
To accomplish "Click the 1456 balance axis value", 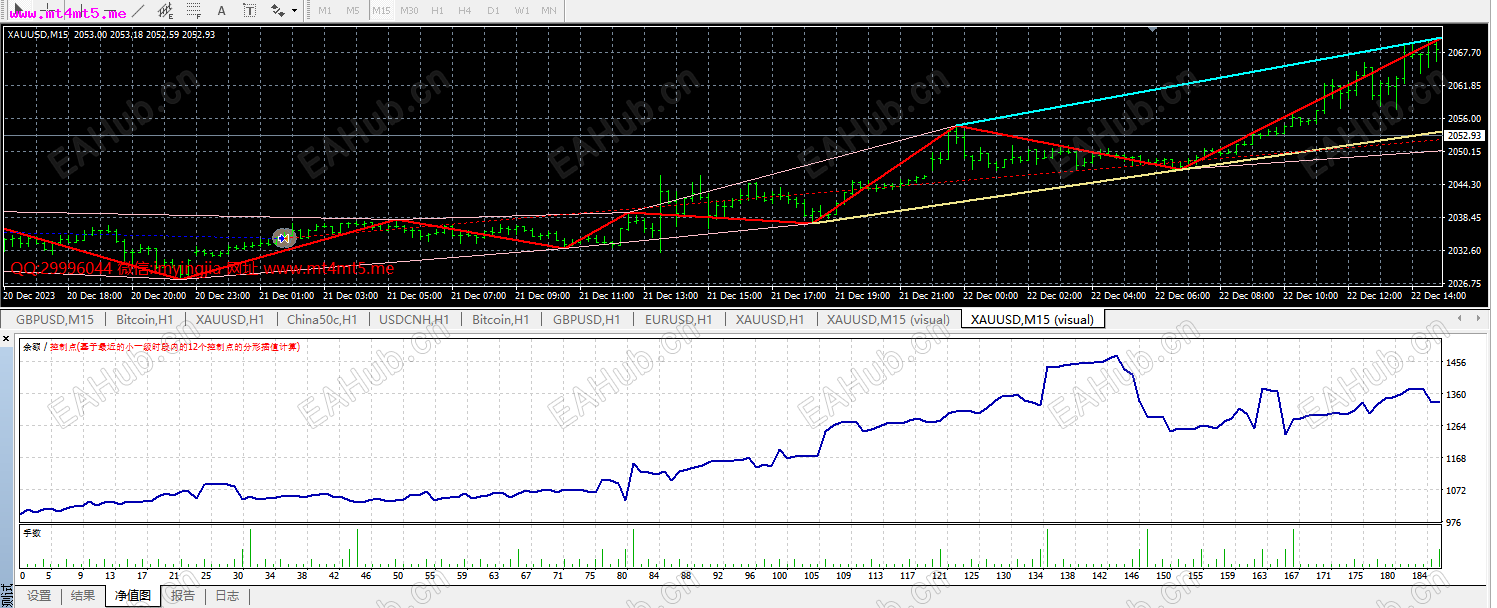I will [x=1458, y=363].
